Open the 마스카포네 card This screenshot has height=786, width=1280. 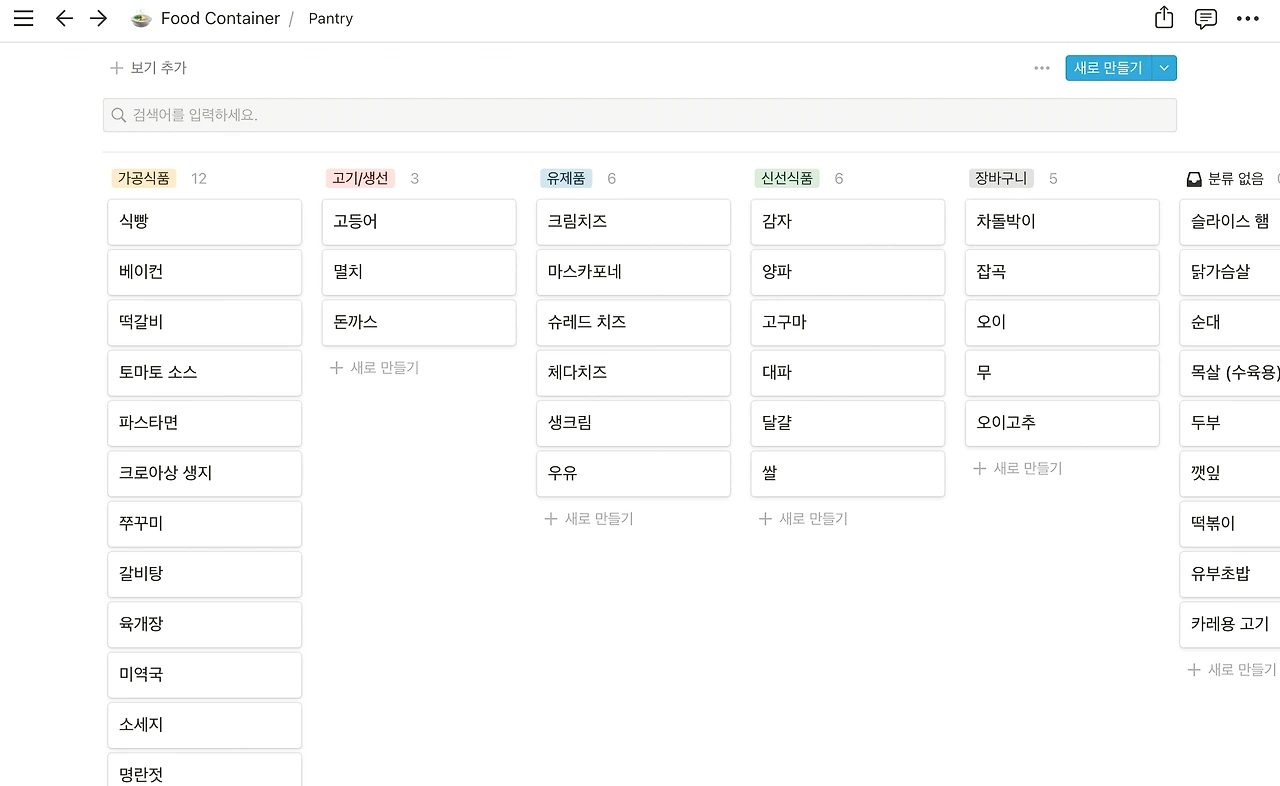tap(633, 272)
